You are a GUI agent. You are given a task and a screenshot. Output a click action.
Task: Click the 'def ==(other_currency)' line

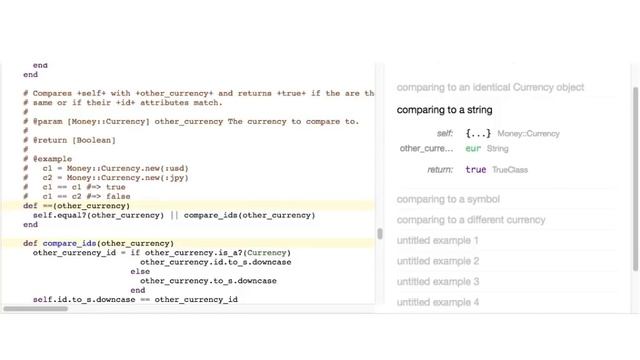click(76, 206)
